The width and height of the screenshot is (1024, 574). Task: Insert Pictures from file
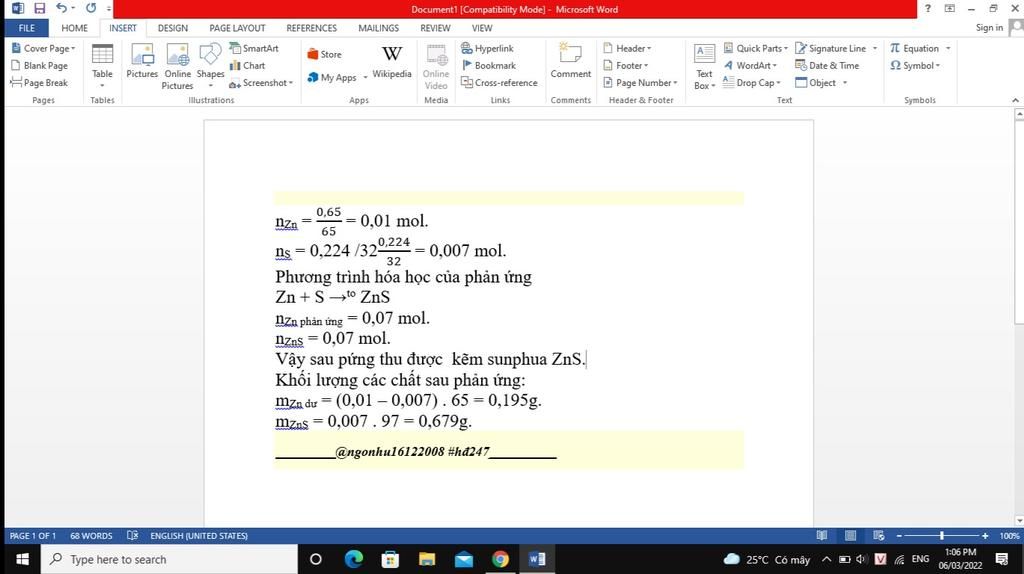click(142, 61)
